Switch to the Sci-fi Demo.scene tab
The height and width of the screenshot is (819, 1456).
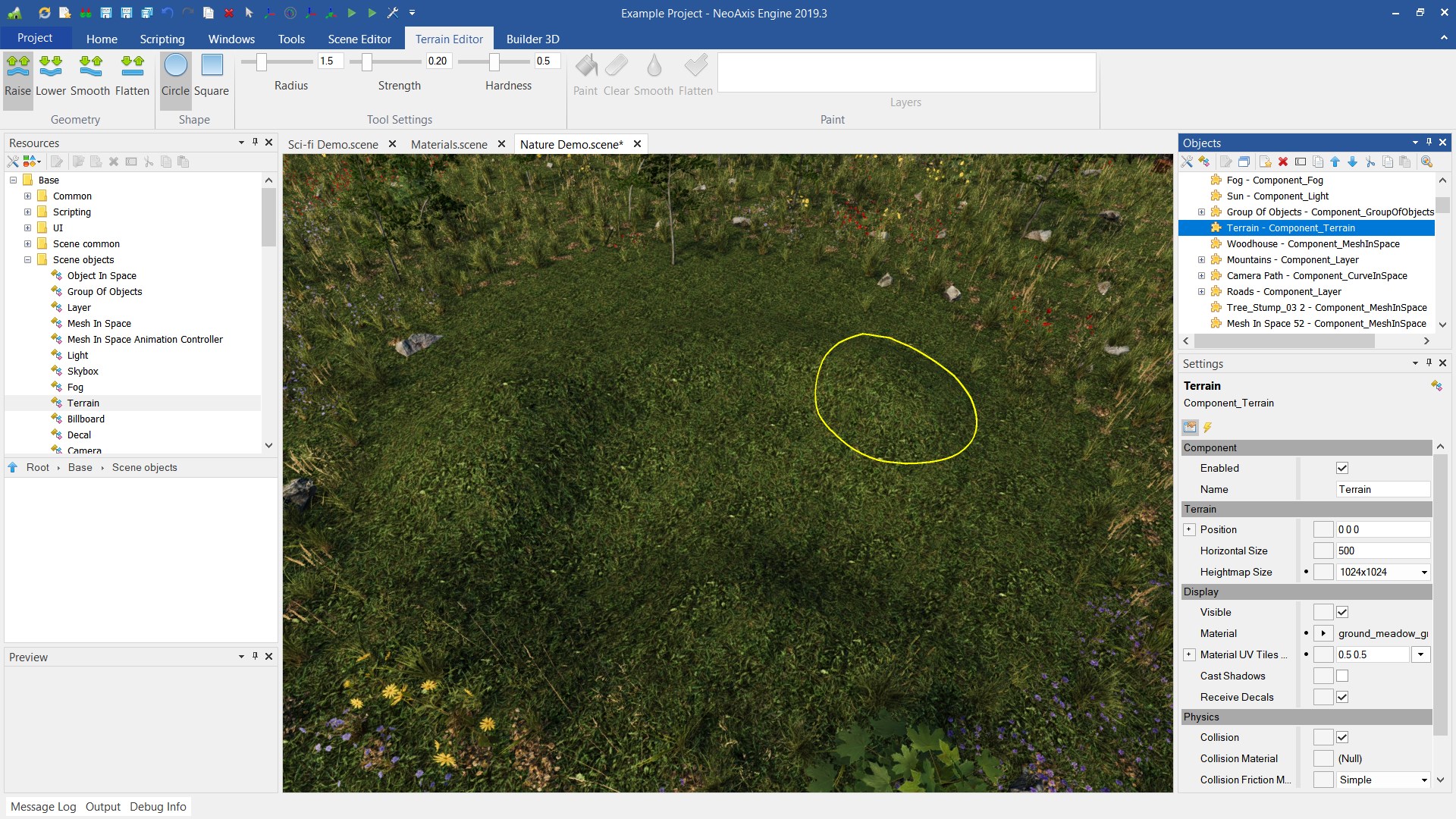(x=333, y=144)
